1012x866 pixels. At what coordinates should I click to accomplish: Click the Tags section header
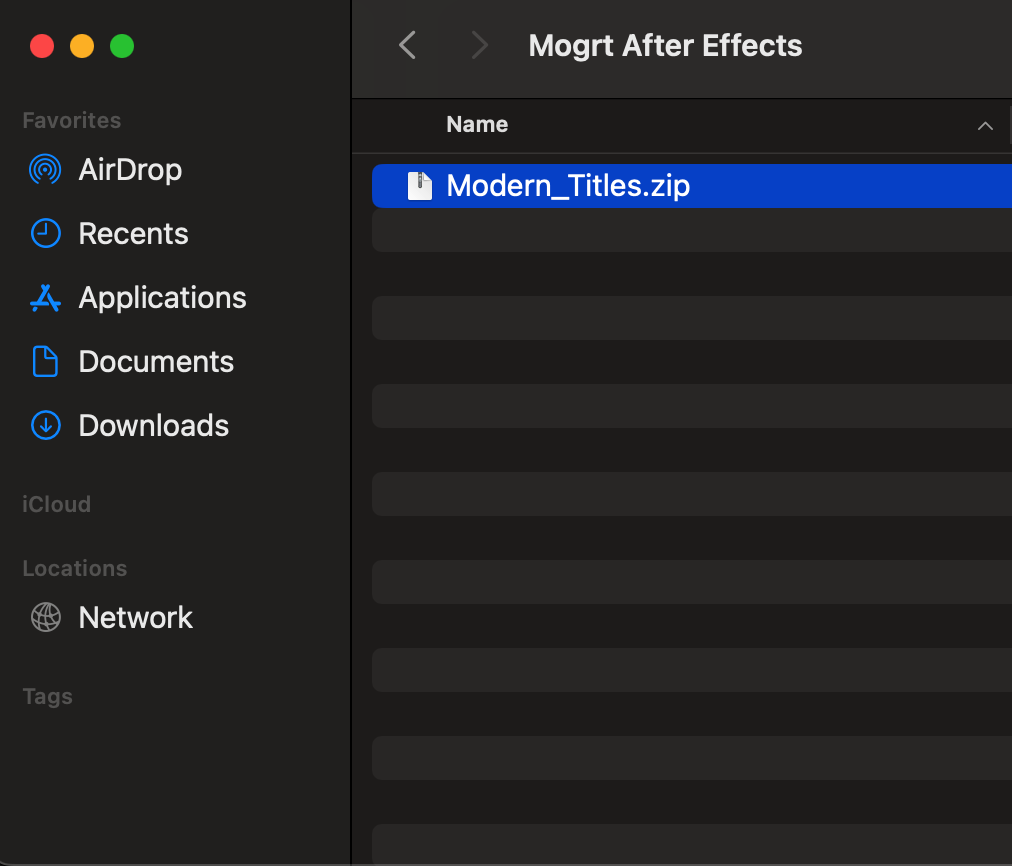(x=47, y=696)
